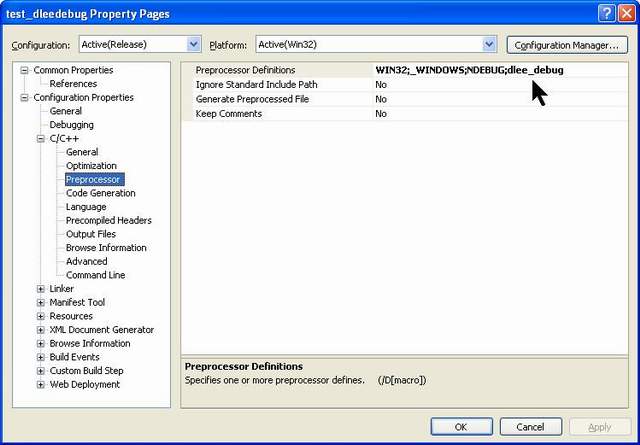Click the Apply button
Image resolution: width=640 pixels, height=445 pixels.
pos(600,427)
